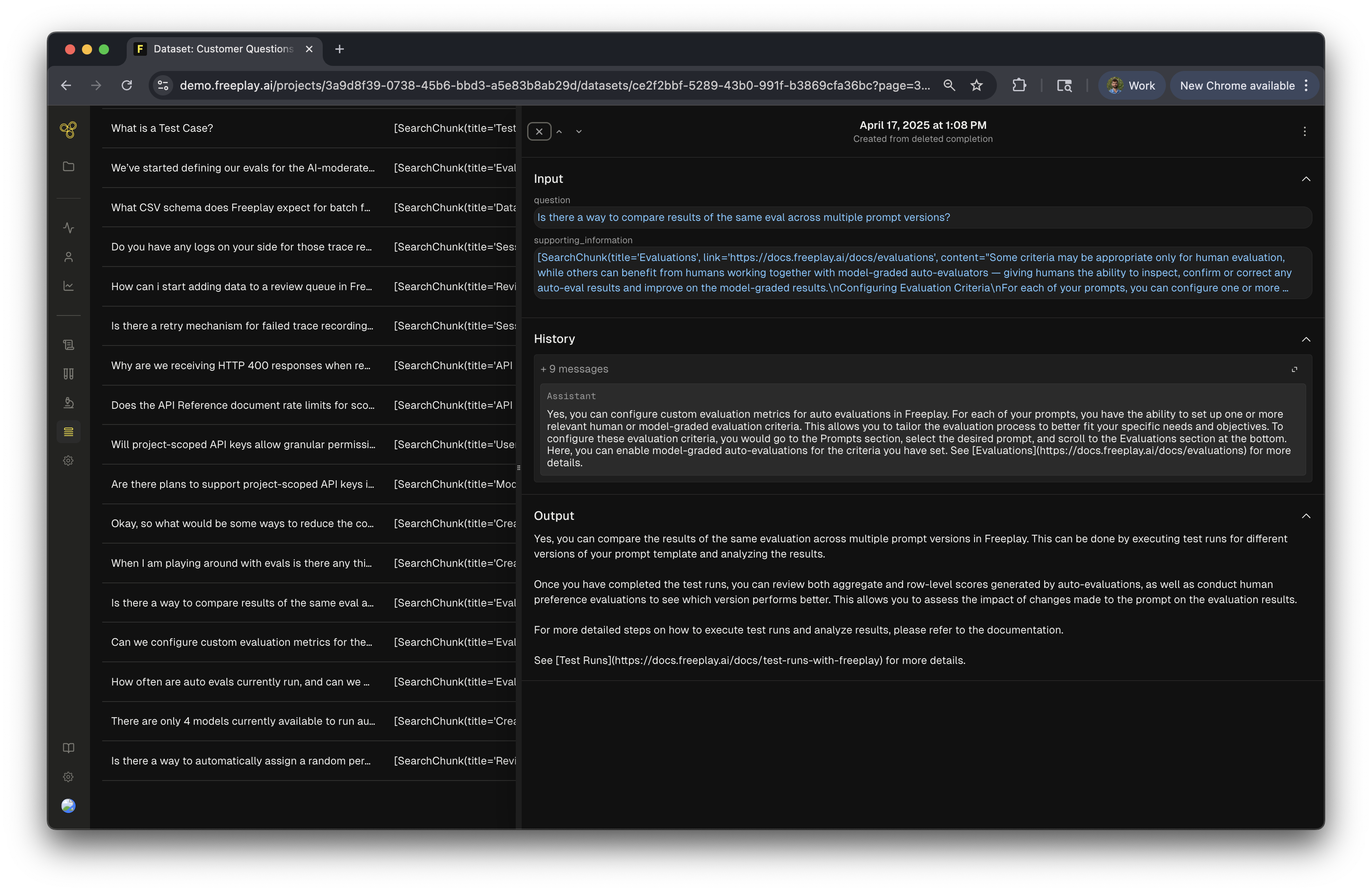Open the test tubes icon in sidebar

click(68, 373)
